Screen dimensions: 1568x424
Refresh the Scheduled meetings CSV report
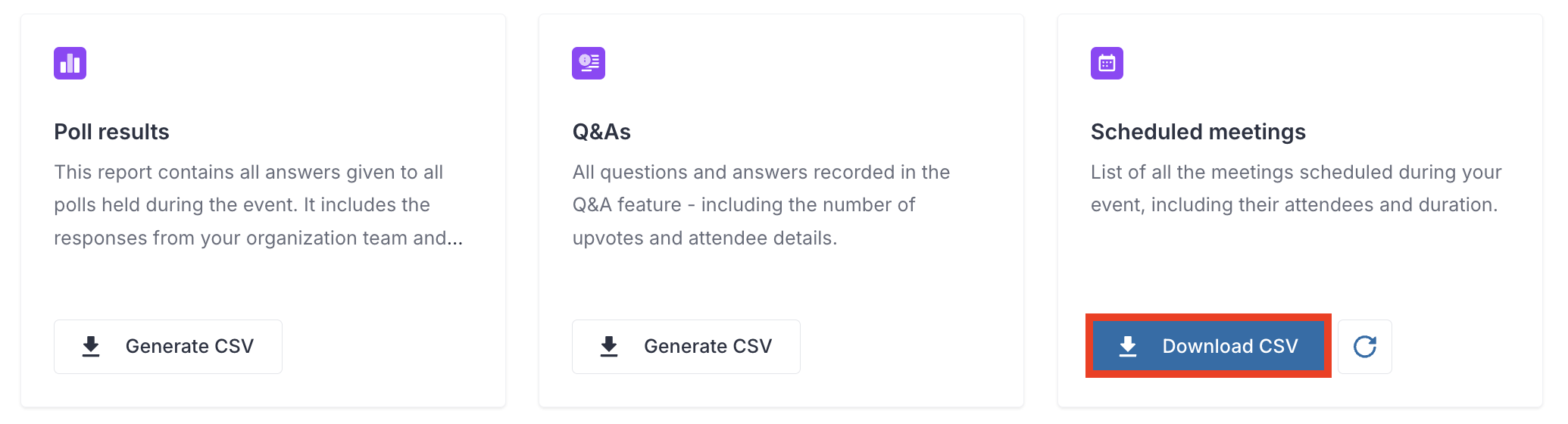(x=1365, y=347)
